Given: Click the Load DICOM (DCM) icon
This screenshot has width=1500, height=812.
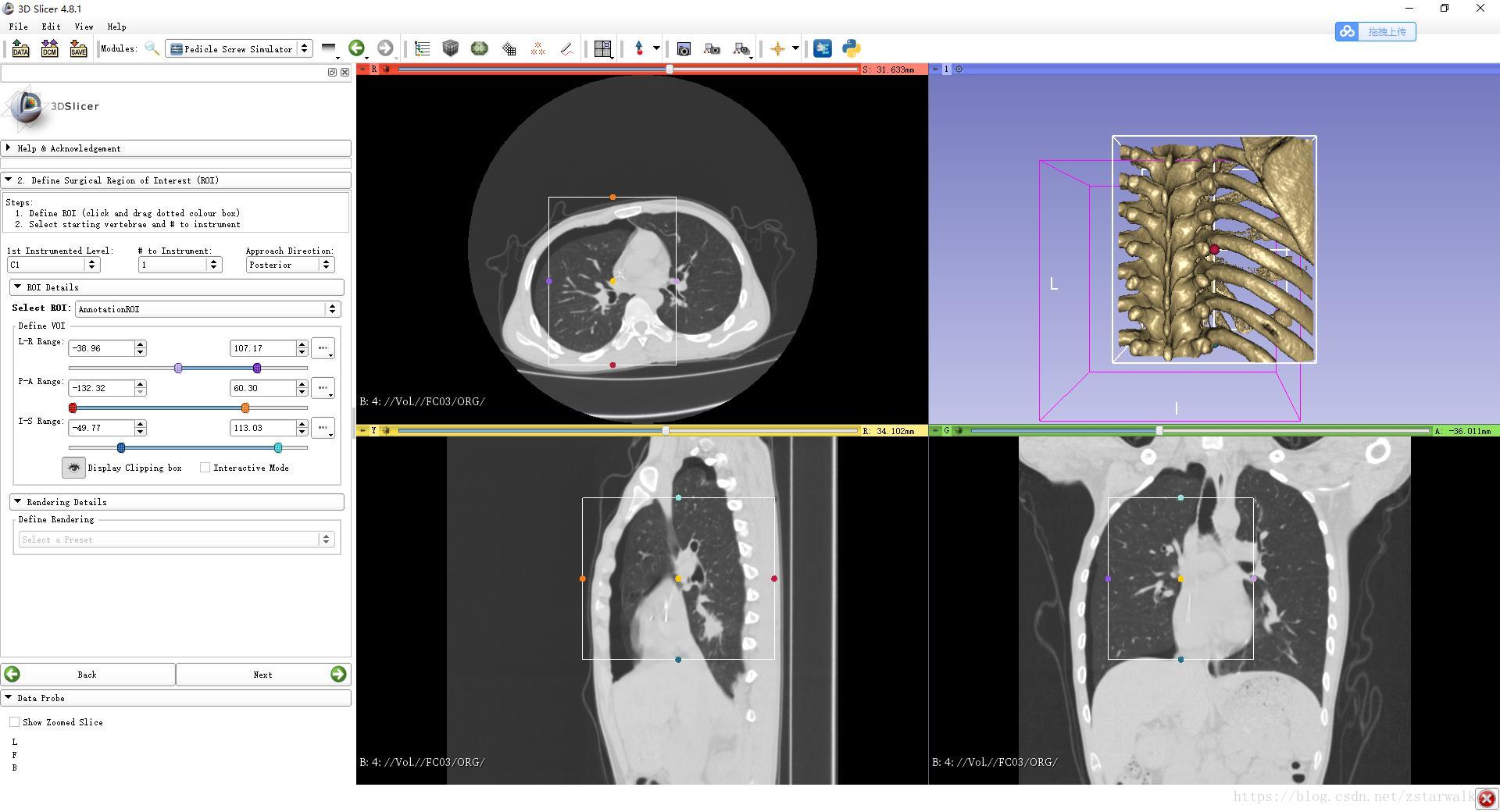Looking at the screenshot, I should [49, 48].
